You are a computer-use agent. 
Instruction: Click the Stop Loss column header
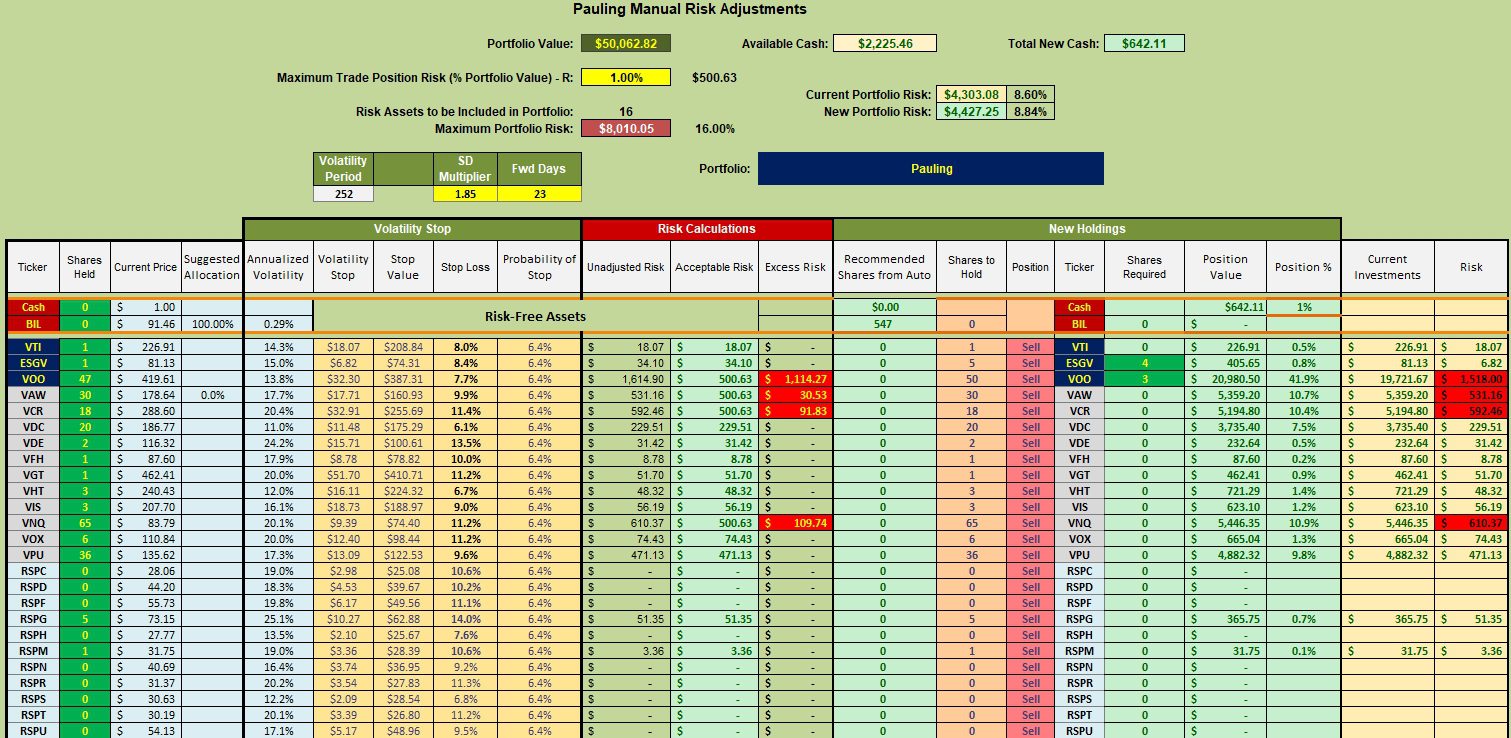tap(465, 267)
